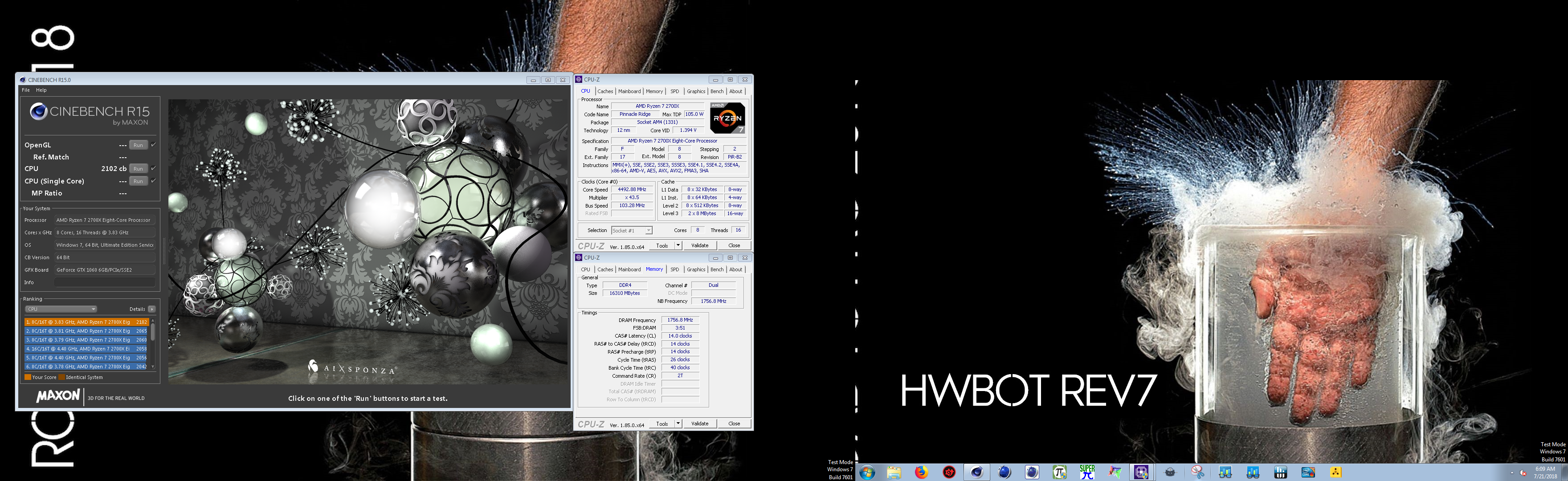Select ranking row 6 scoring 2042

pyautogui.click(x=86, y=367)
